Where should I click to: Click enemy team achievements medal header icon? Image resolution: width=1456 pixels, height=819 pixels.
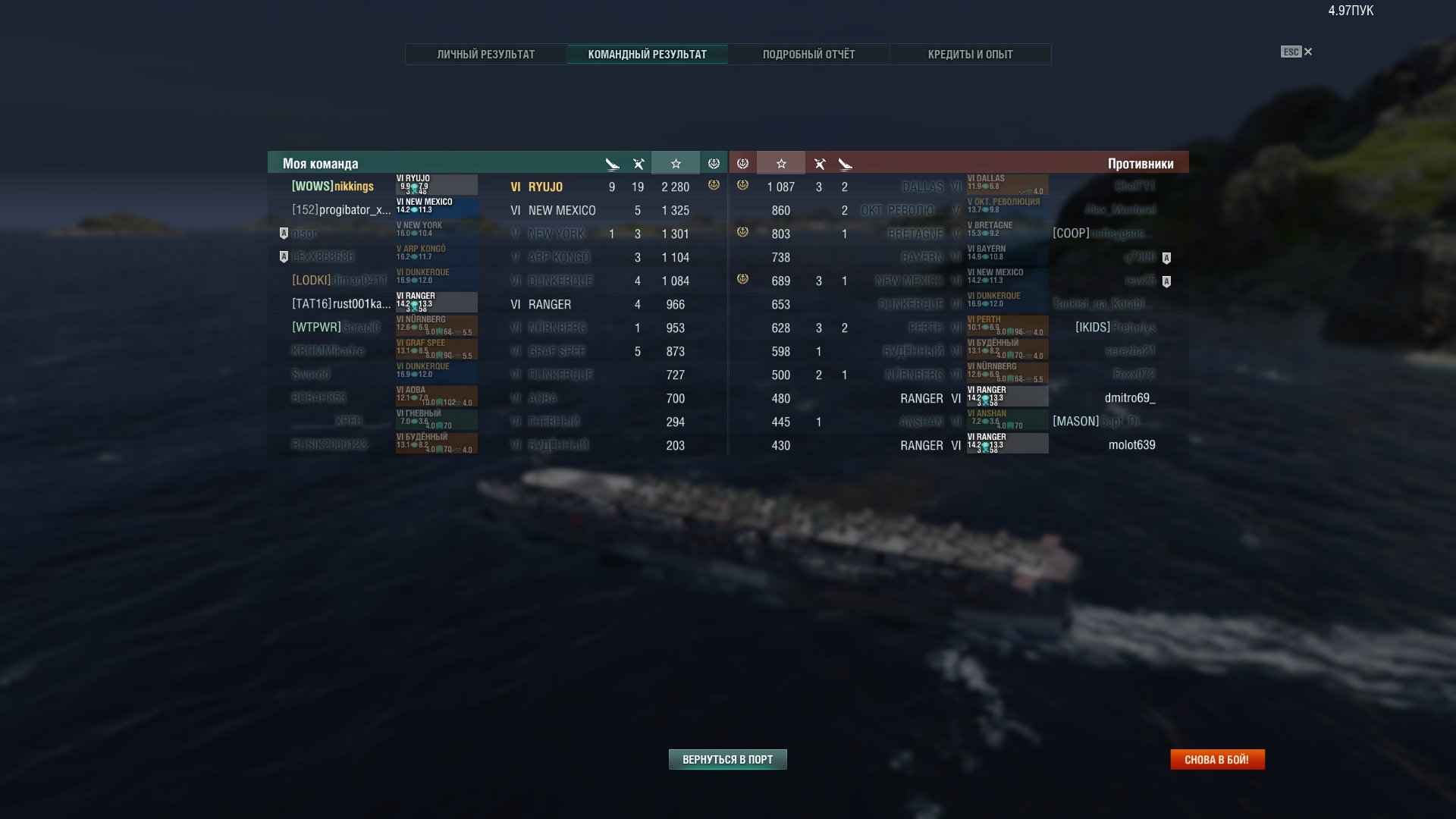pos(742,163)
